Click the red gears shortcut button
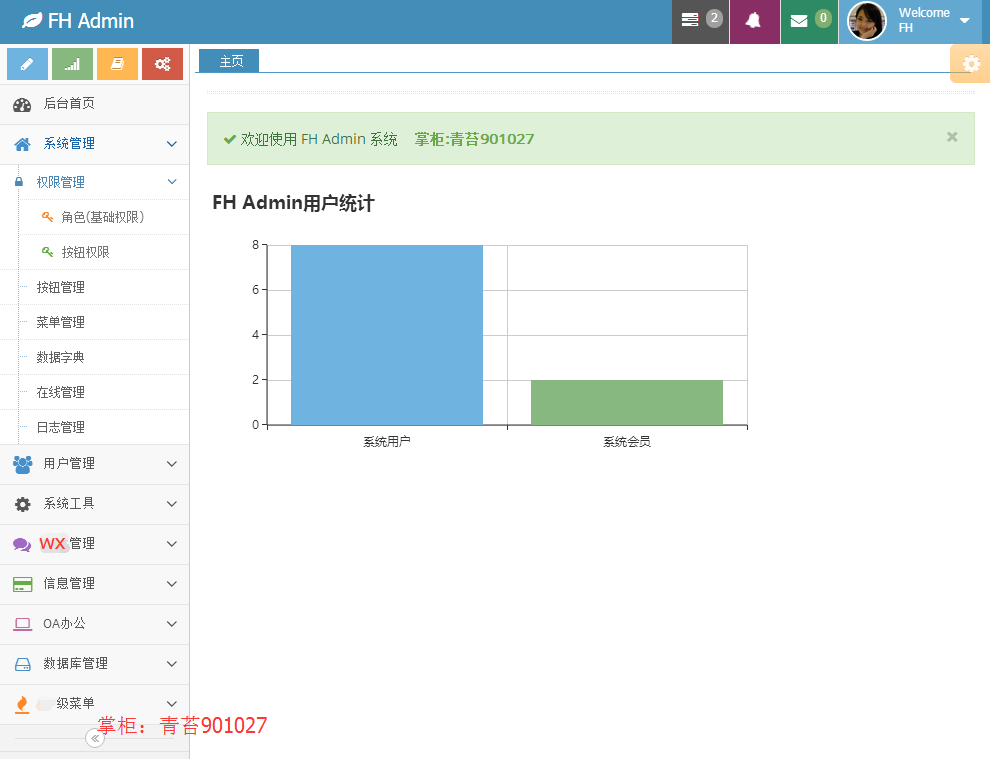The width and height of the screenshot is (990, 759). click(x=162, y=64)
